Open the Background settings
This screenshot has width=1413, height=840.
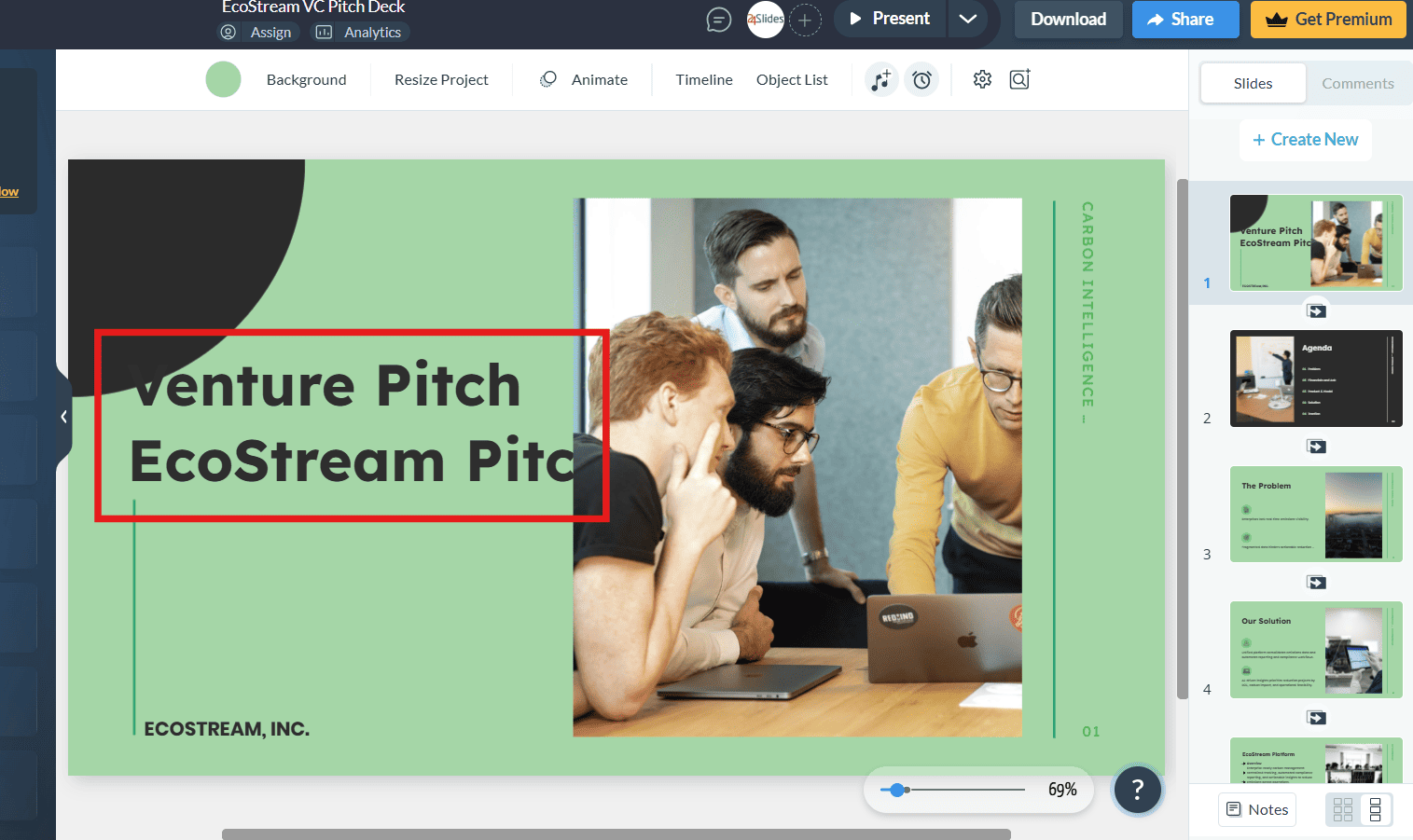coord(306,80)
